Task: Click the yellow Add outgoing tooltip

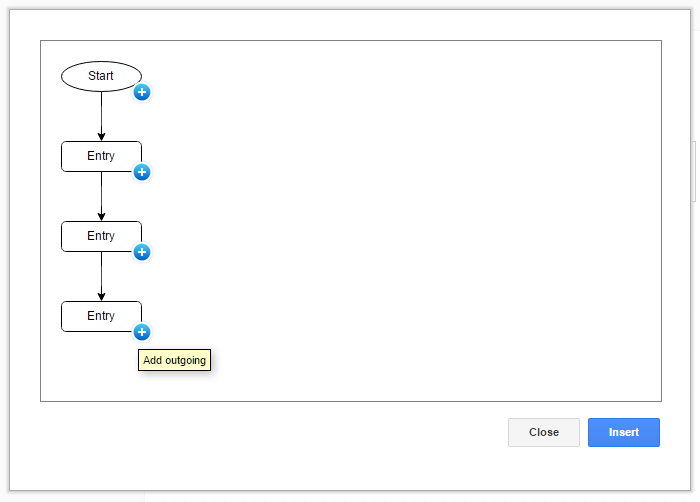Action: 175,360
